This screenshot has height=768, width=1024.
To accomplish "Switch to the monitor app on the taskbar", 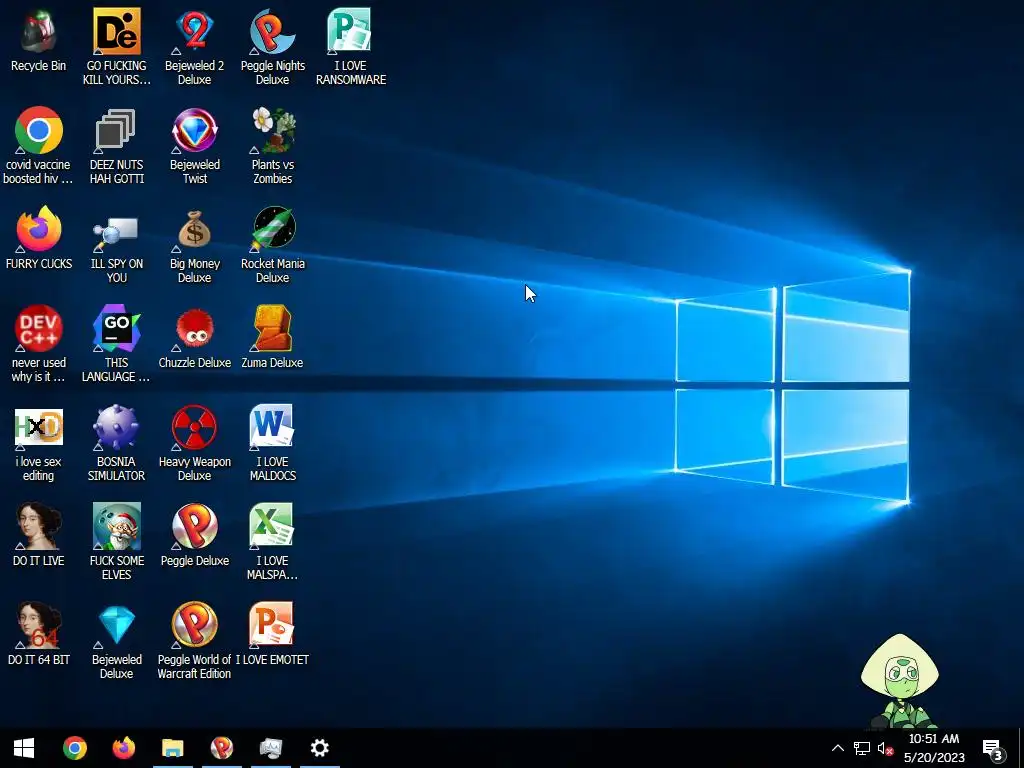I will pyautogui.click(x=271, y=748).
